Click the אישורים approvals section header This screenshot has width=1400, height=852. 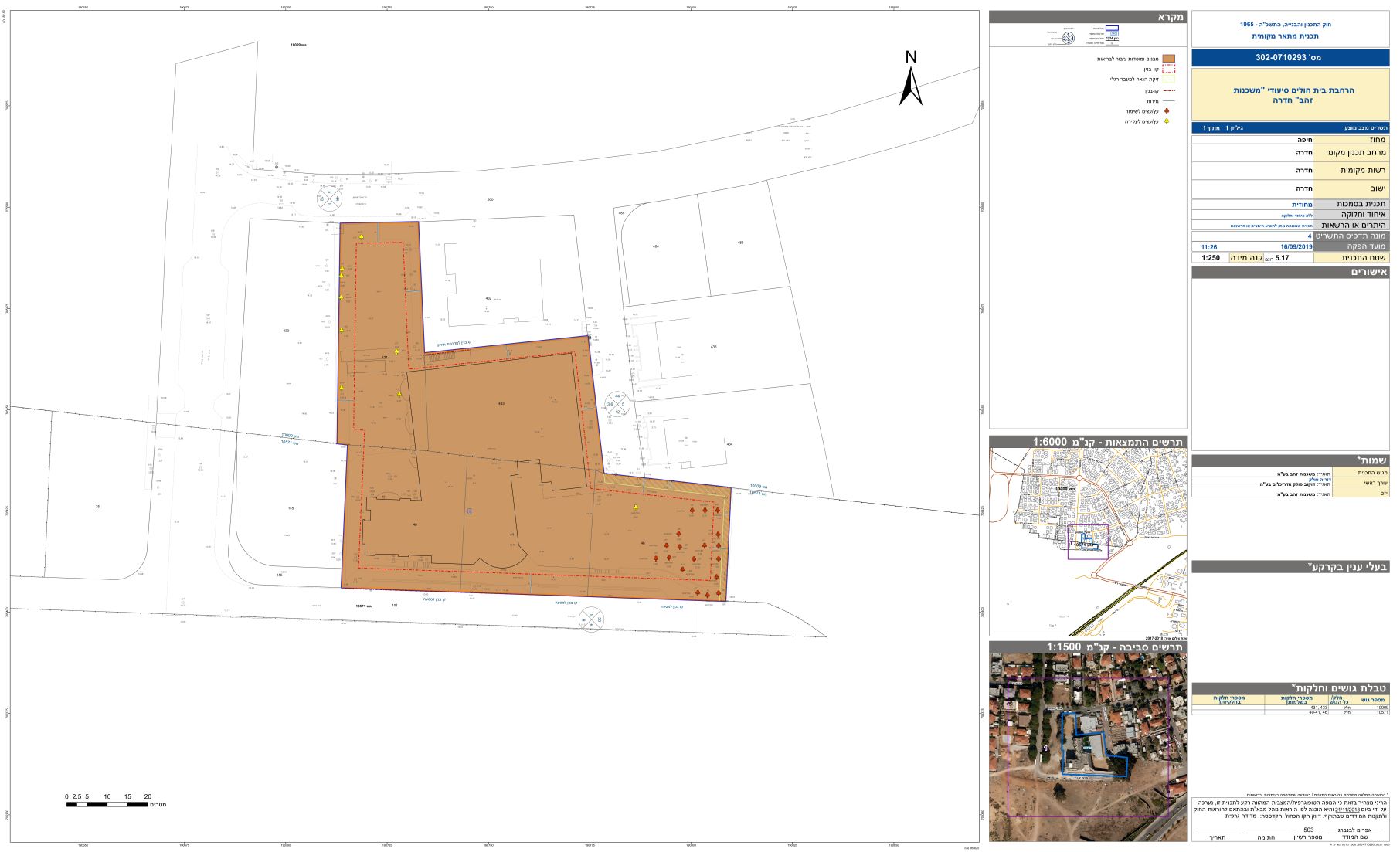pos(1290,272)
